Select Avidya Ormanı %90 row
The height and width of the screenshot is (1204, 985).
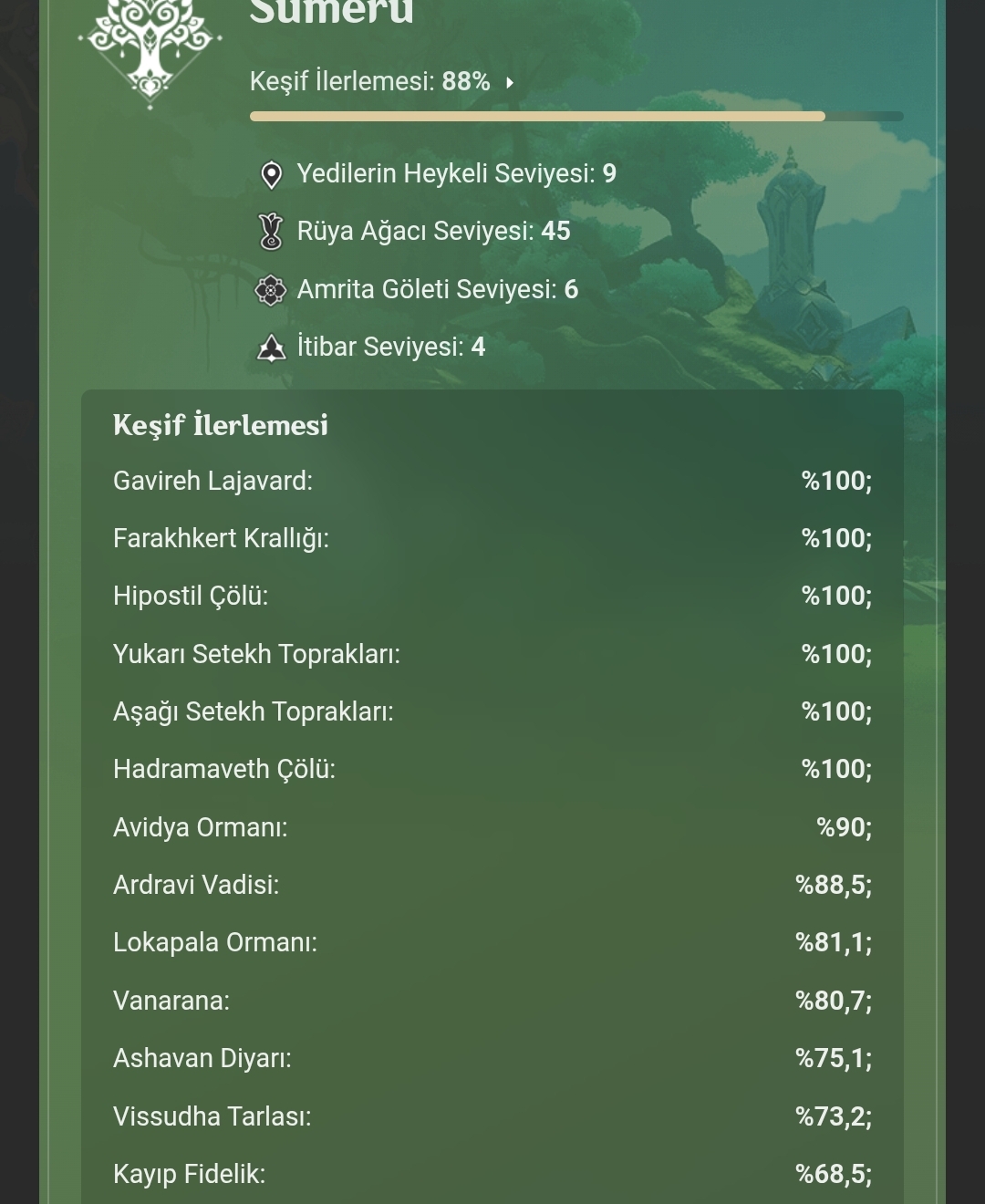pyautogui.click(x=493, y=827)
